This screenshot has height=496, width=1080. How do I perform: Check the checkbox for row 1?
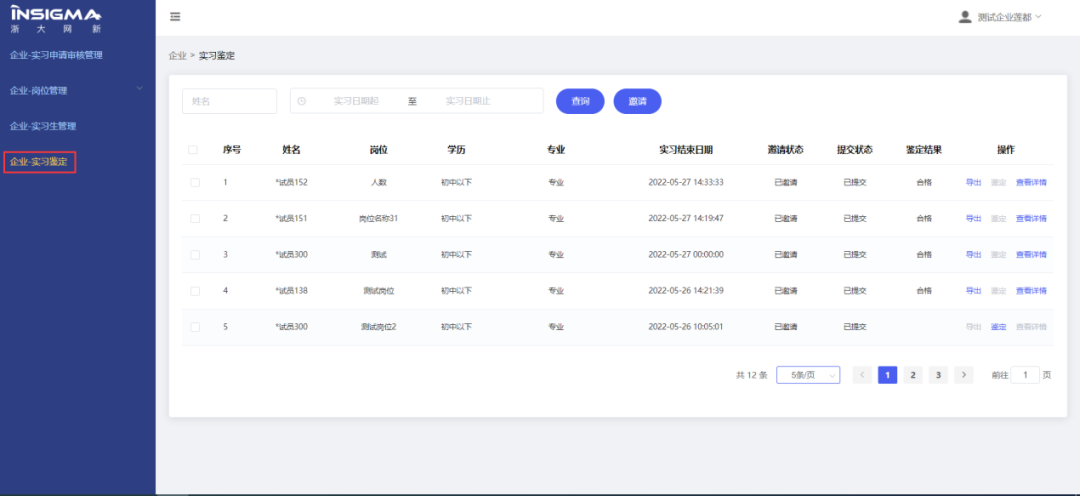195,182
